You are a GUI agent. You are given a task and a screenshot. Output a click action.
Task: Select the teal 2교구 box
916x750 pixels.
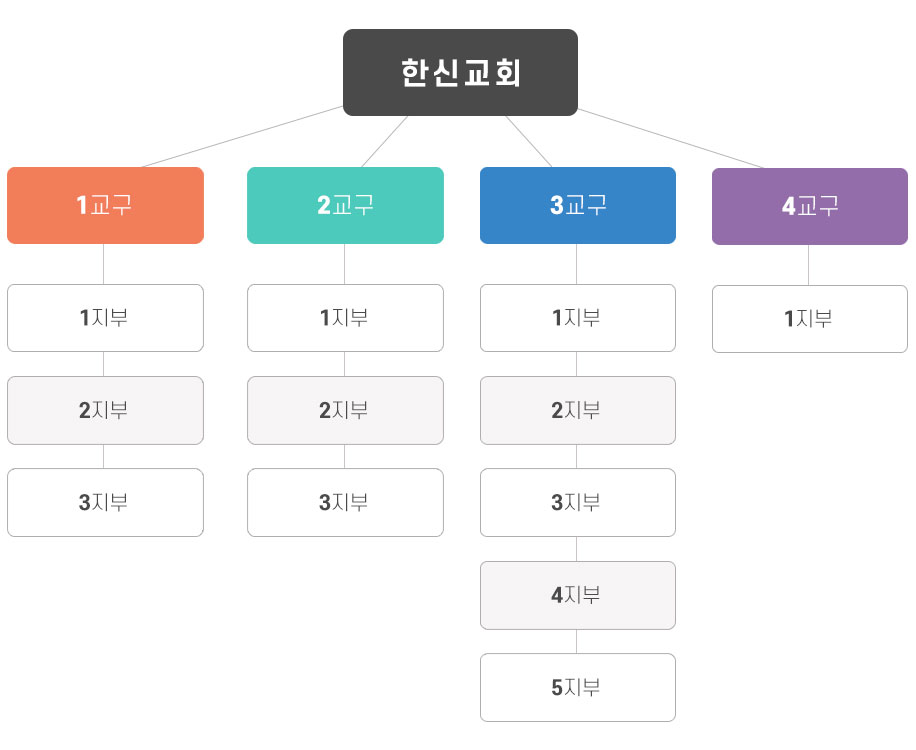click(345, 205)
